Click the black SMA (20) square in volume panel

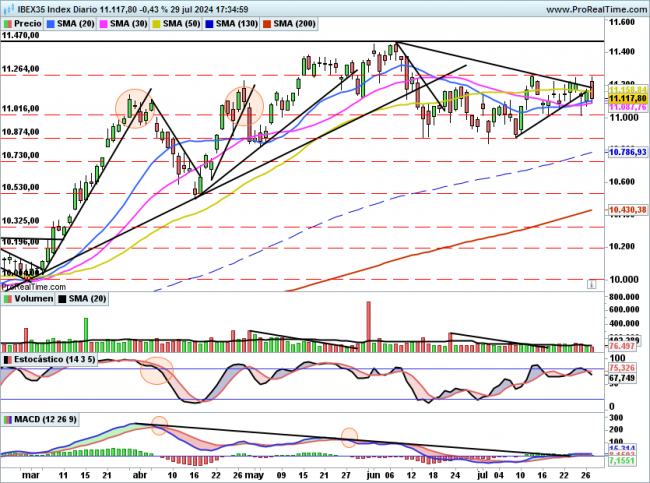(x=63, y=298)
